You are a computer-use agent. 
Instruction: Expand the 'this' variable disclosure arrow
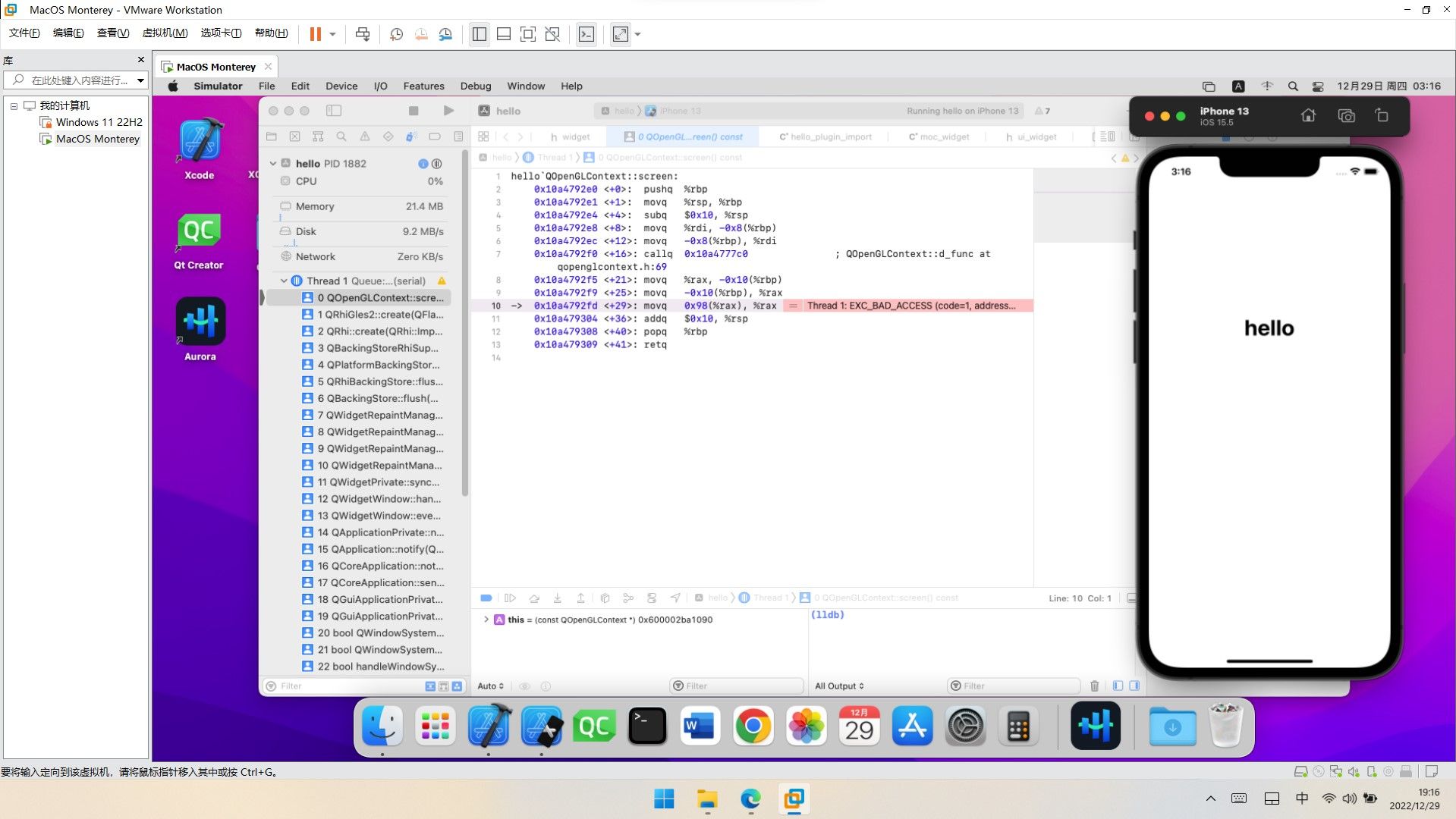tap(486, 620)
